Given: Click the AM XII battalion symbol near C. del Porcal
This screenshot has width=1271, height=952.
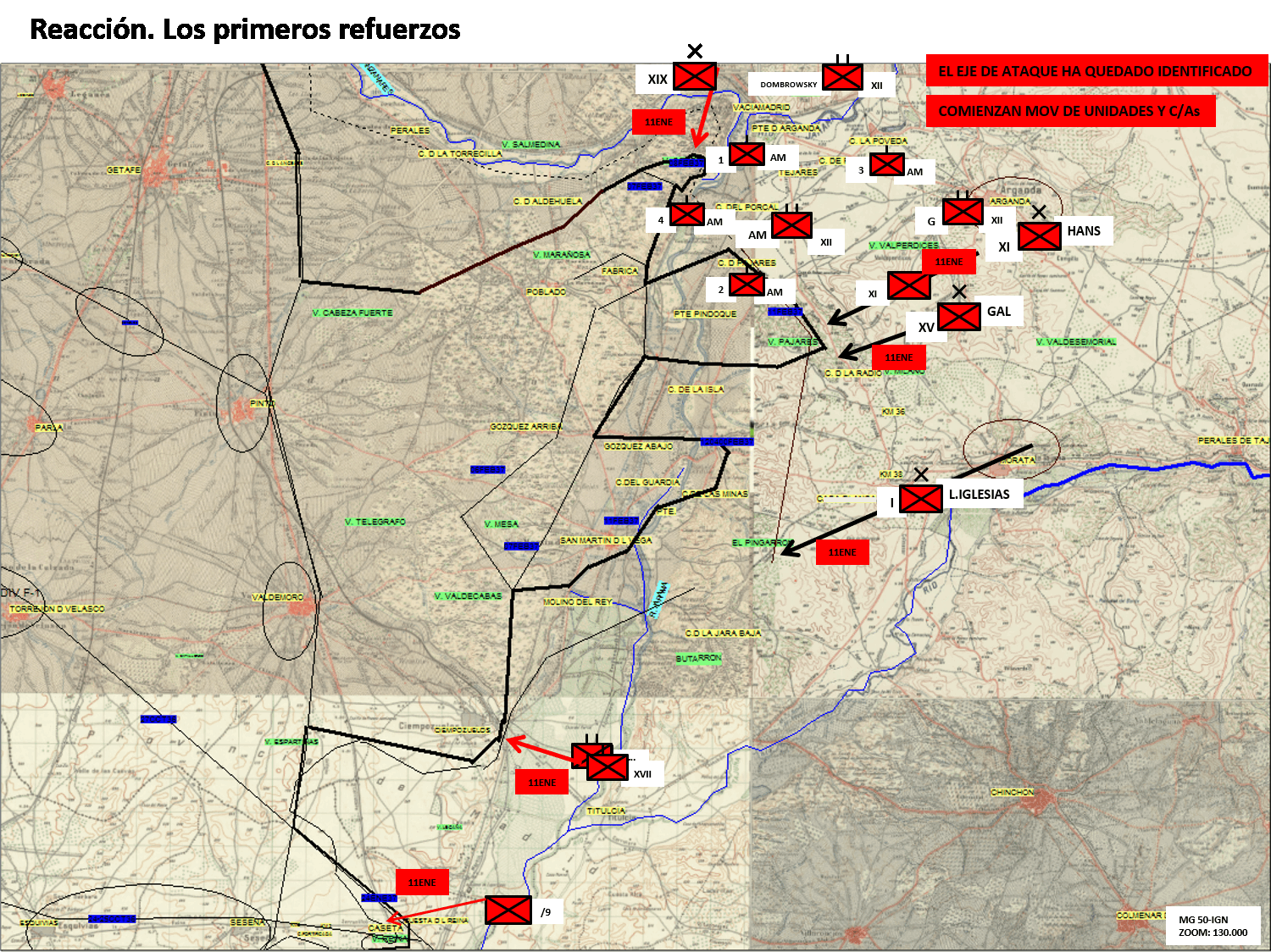Looking at the screenshot, I should coord(792,225).
